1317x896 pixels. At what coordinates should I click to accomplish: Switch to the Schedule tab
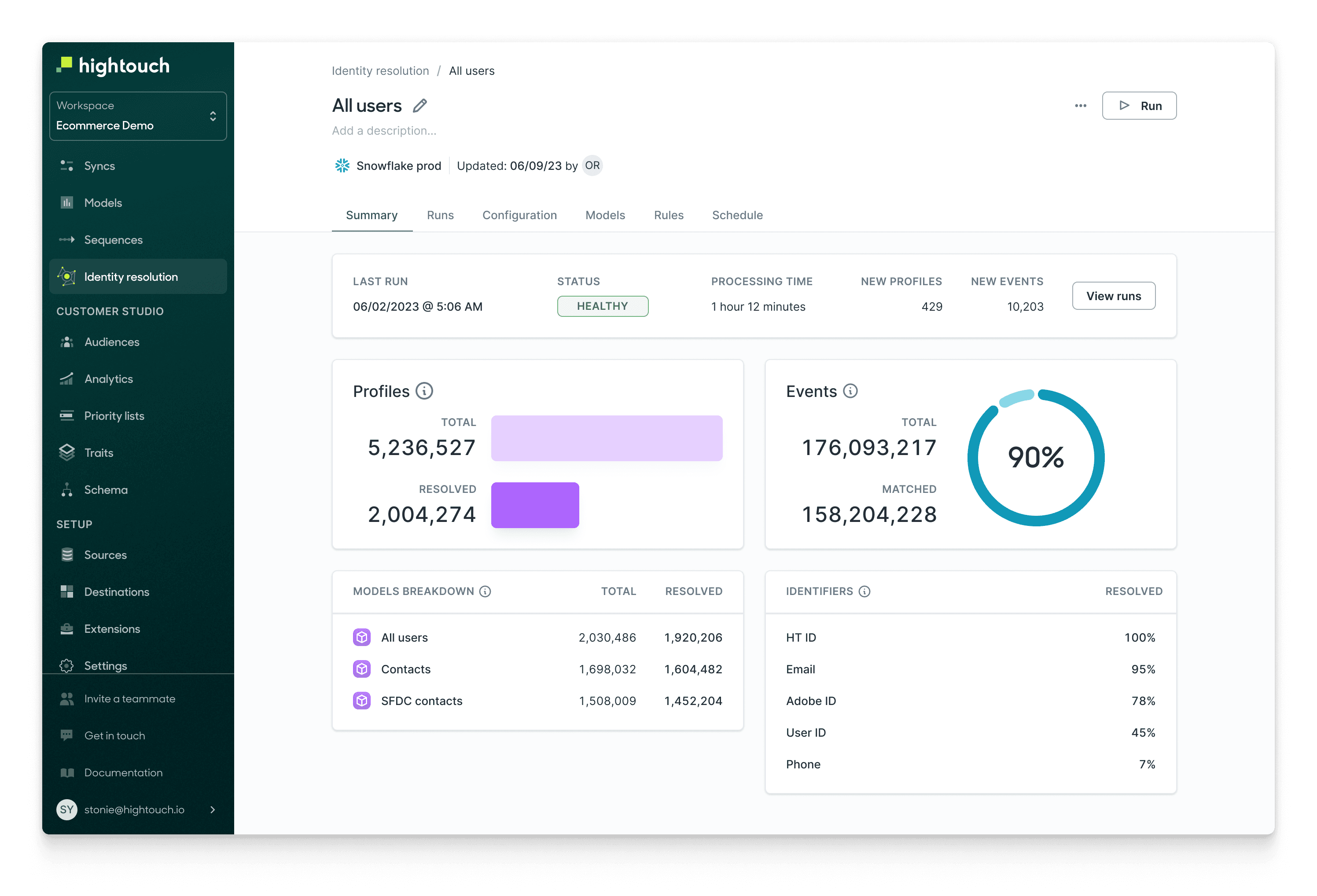click(737, 215)
